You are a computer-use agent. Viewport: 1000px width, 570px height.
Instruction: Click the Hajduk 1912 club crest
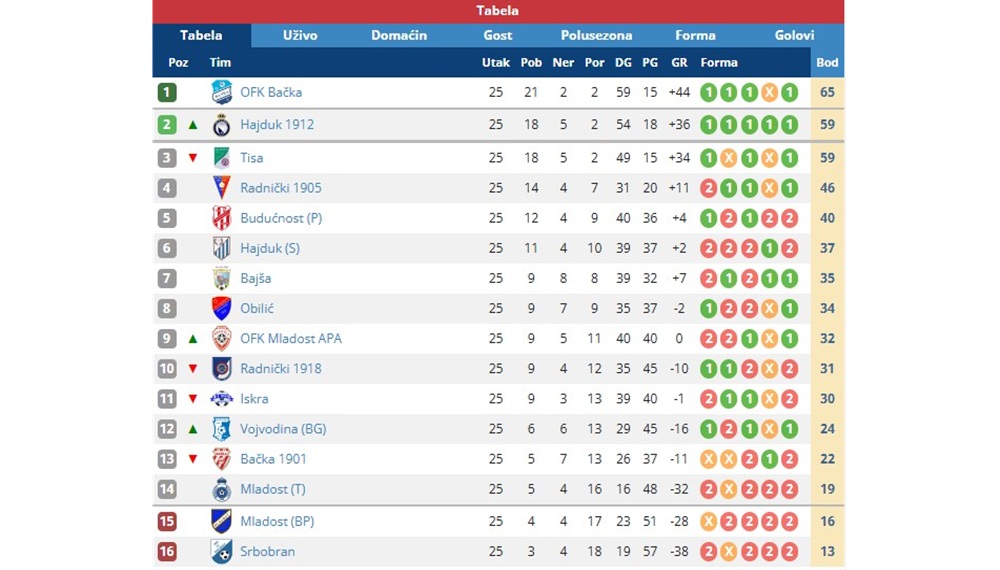point(221,125)
